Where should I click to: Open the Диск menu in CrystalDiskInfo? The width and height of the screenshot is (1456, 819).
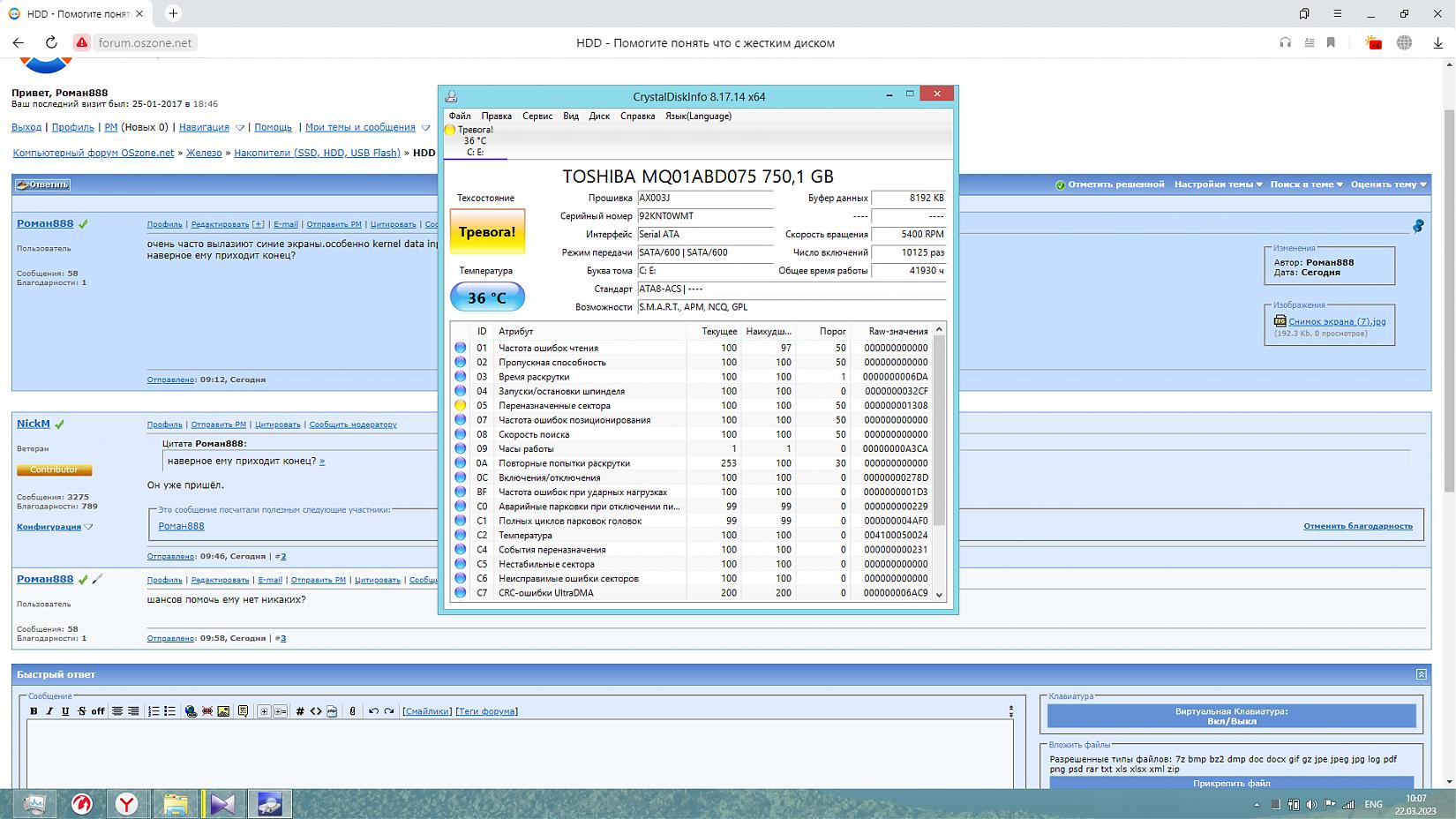[599, 116]
